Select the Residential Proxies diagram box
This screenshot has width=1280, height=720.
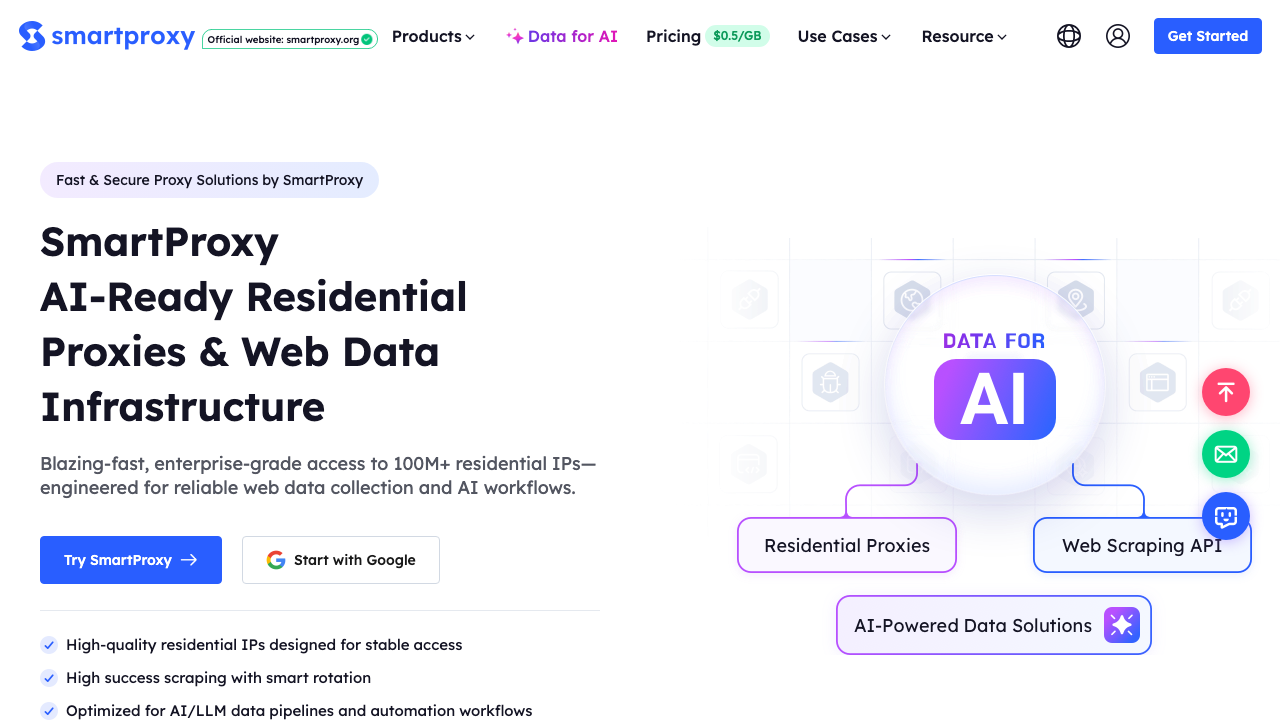847,545
